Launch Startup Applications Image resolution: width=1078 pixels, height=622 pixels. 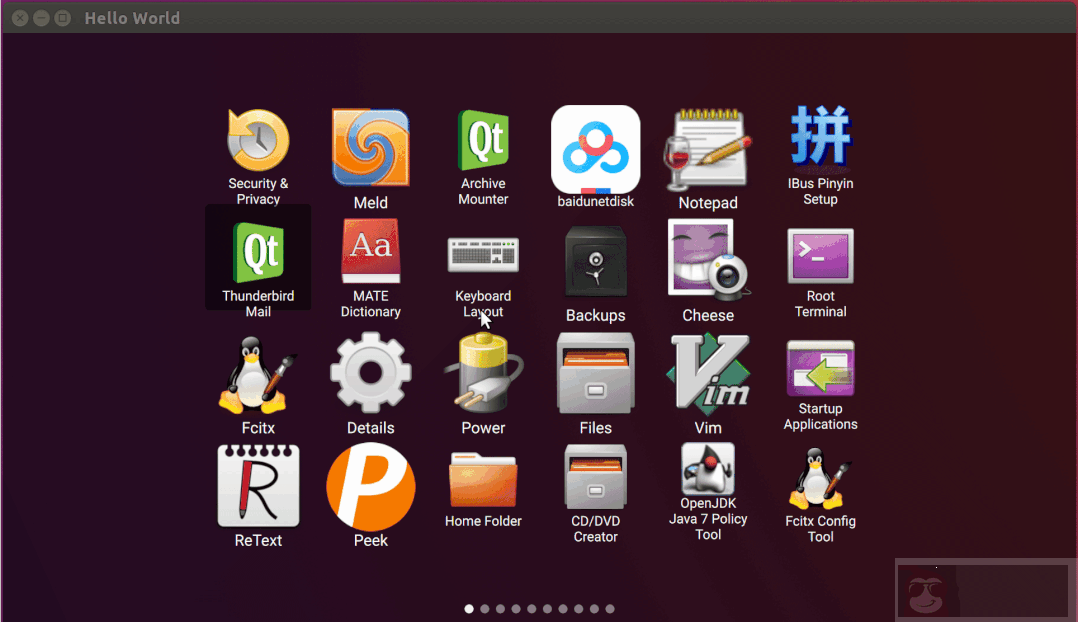click(820, 371)
